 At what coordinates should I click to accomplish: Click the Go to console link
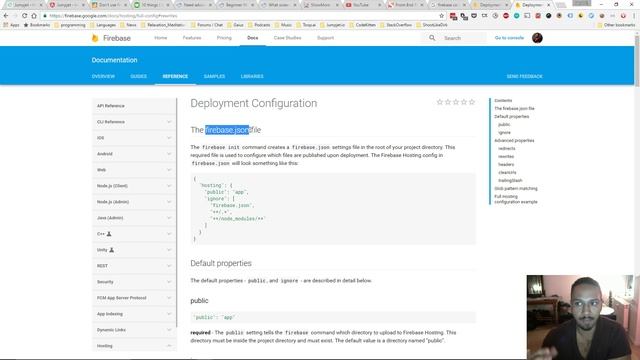click(509, 38)
